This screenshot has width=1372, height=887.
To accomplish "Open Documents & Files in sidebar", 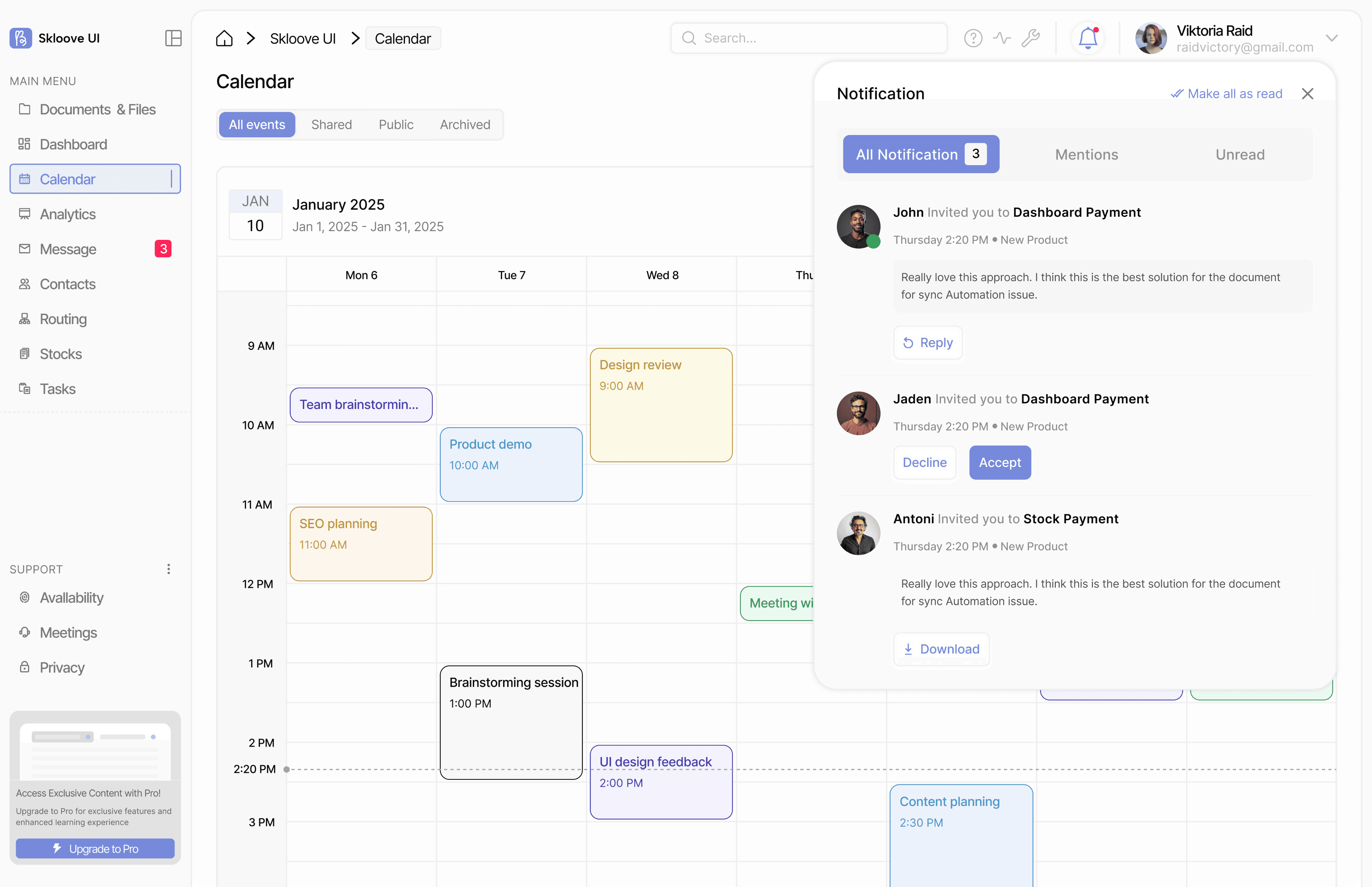I will (95, 109).
